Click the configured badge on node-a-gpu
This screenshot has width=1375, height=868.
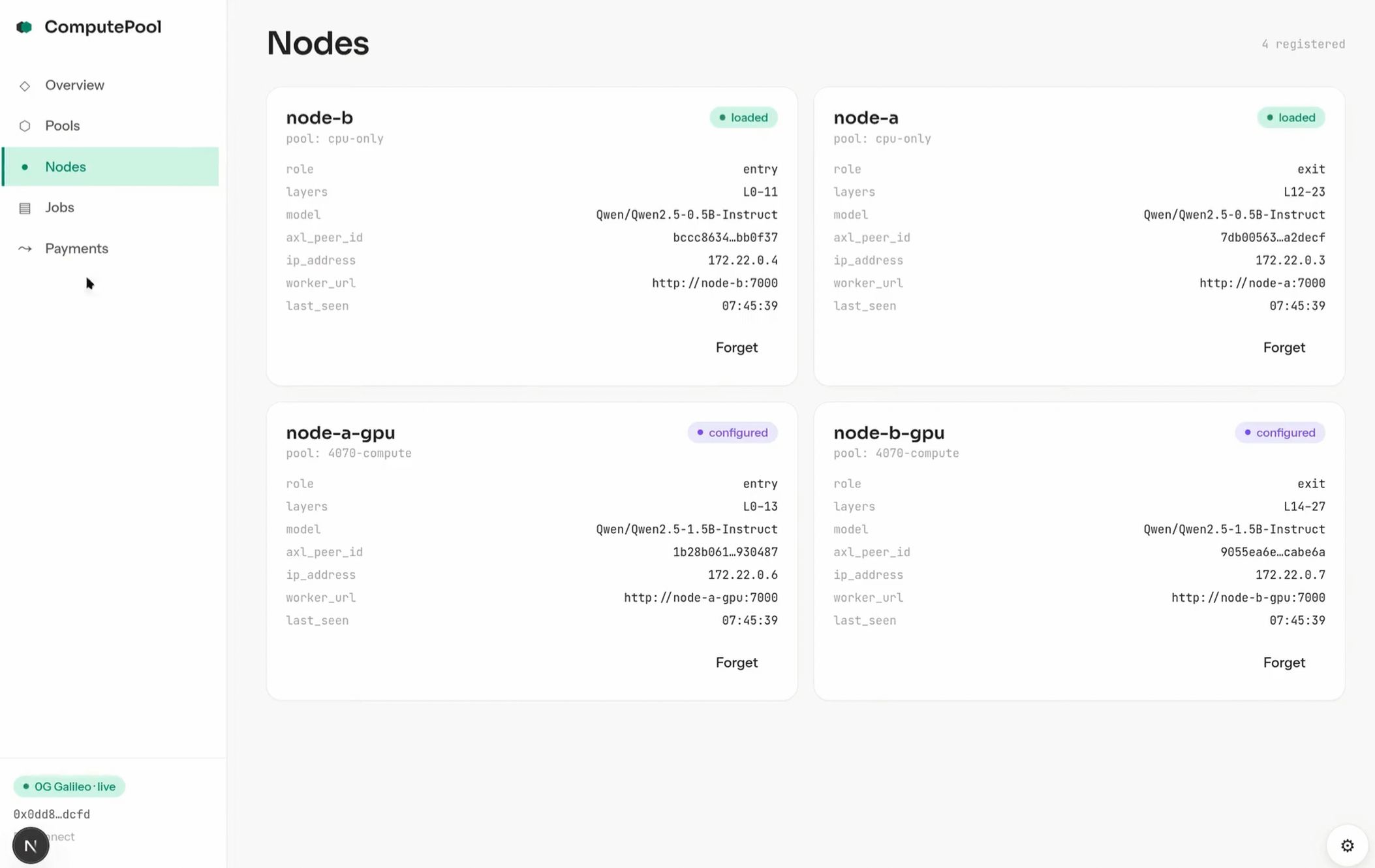tap(732, 433)
